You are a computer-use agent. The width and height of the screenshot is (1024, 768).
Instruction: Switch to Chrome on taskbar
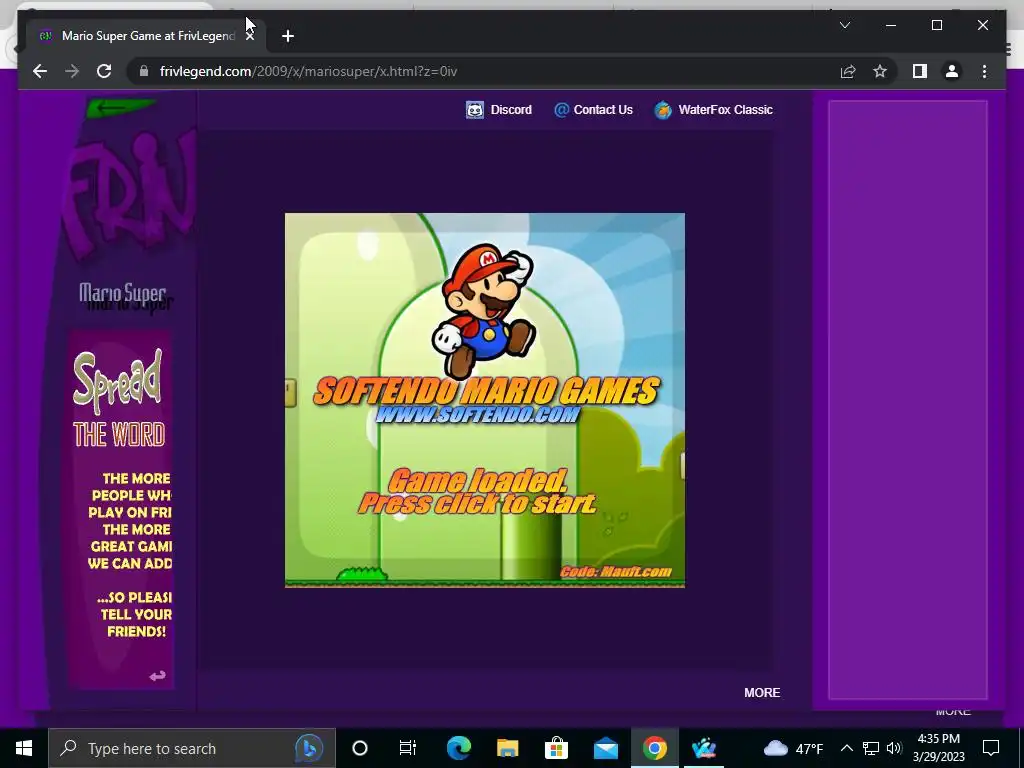point(654,748)
